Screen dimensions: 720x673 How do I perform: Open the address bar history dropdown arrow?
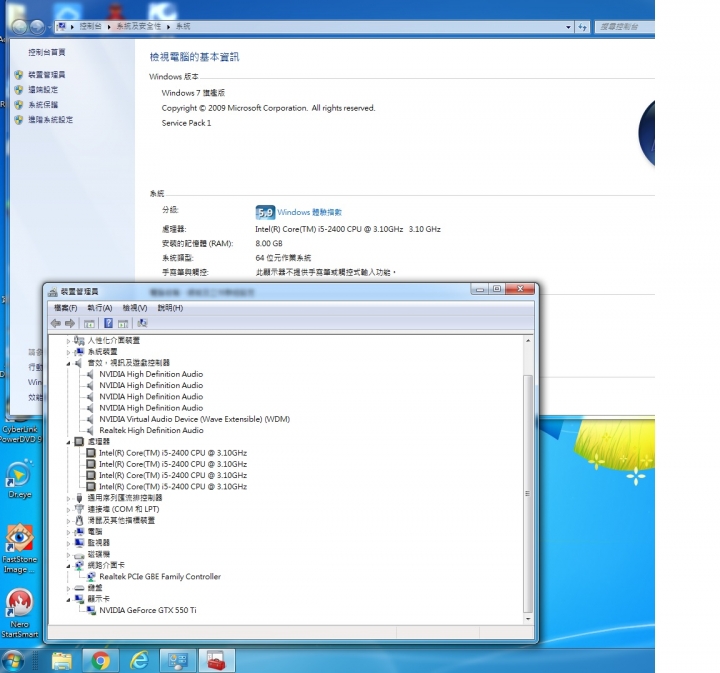[x=568, y=27]
